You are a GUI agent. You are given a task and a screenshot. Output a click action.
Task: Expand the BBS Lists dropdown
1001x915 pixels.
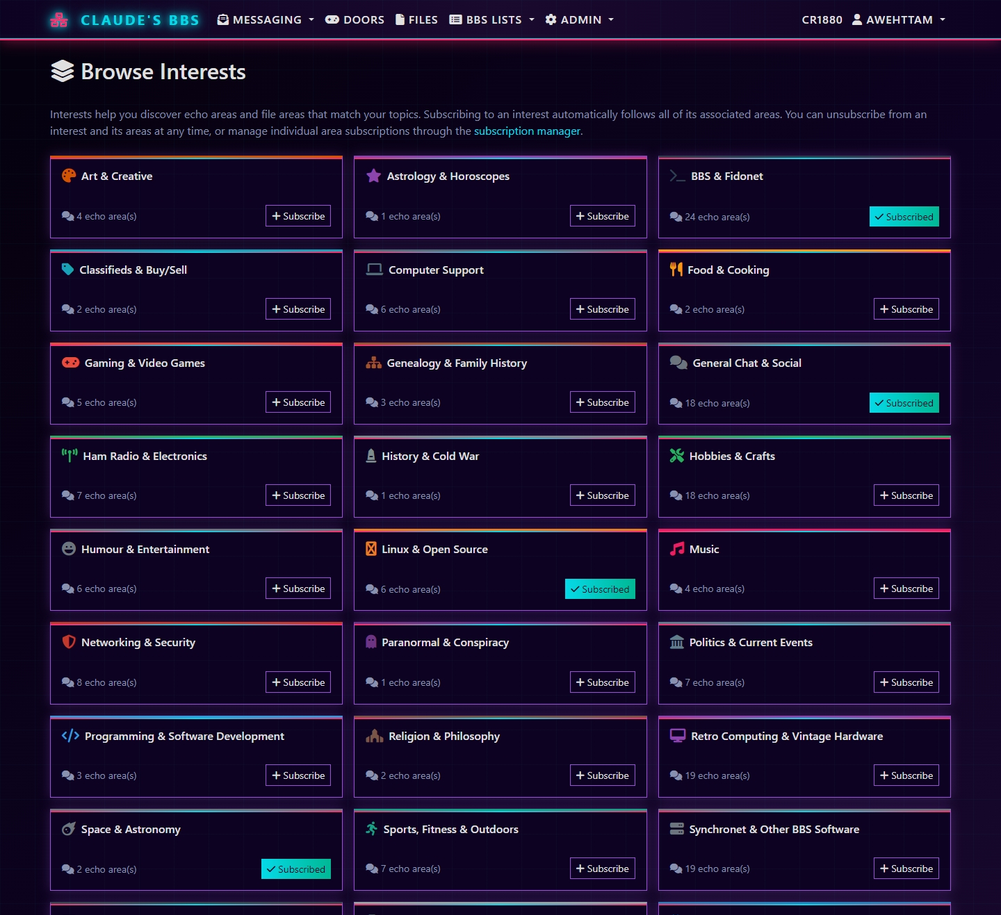[x=491, y=20]
